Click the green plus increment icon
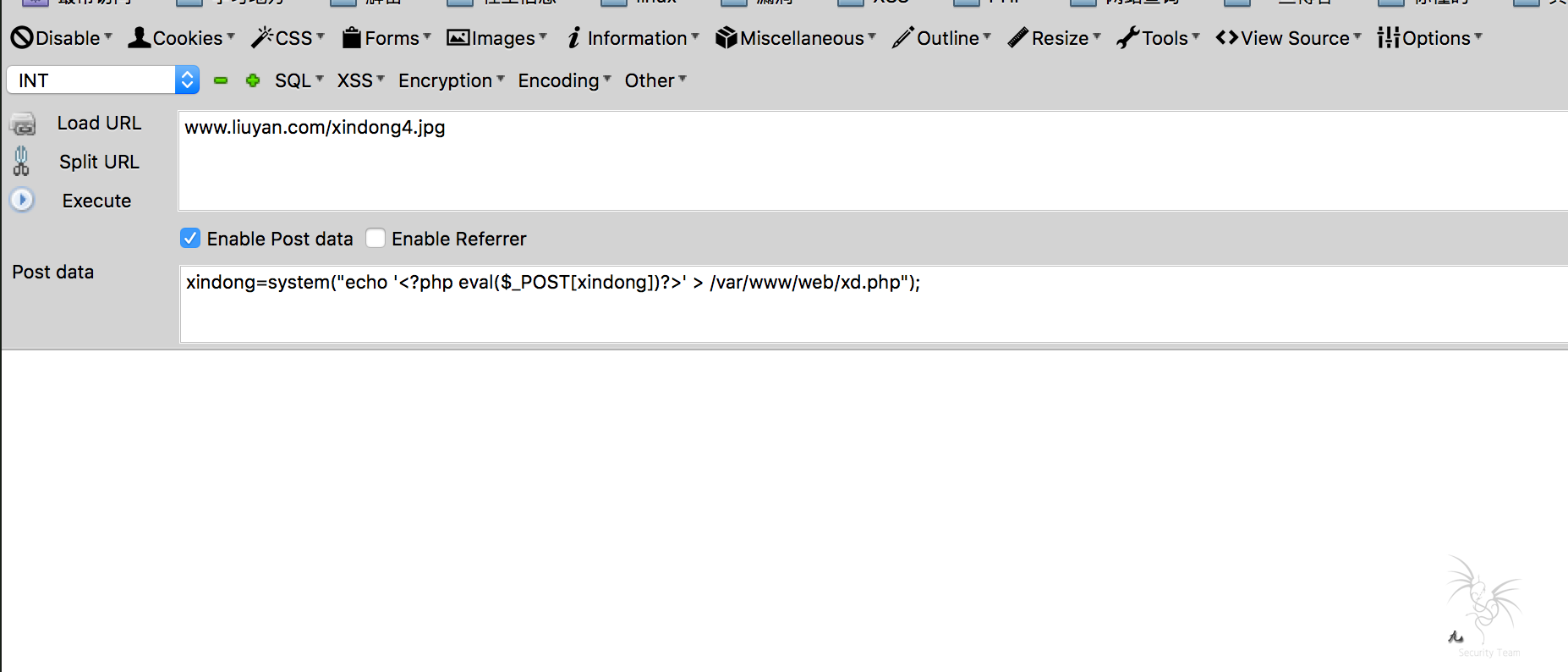 253,80
